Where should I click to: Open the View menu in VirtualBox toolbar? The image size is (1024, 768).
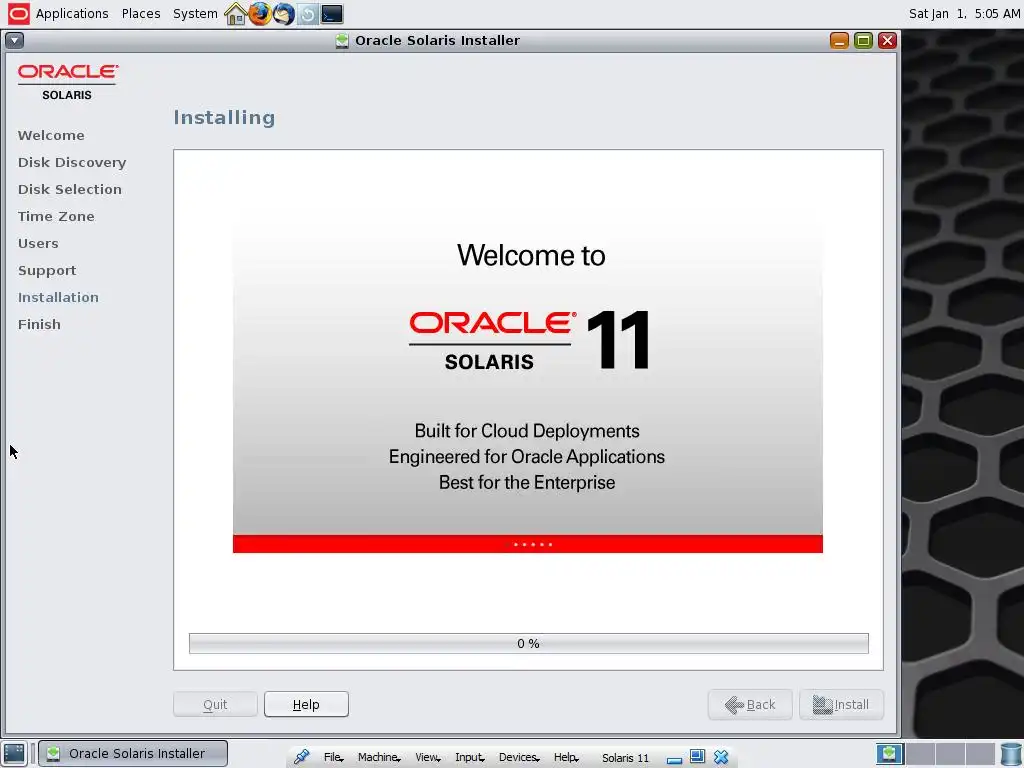(x=428, y=757)
